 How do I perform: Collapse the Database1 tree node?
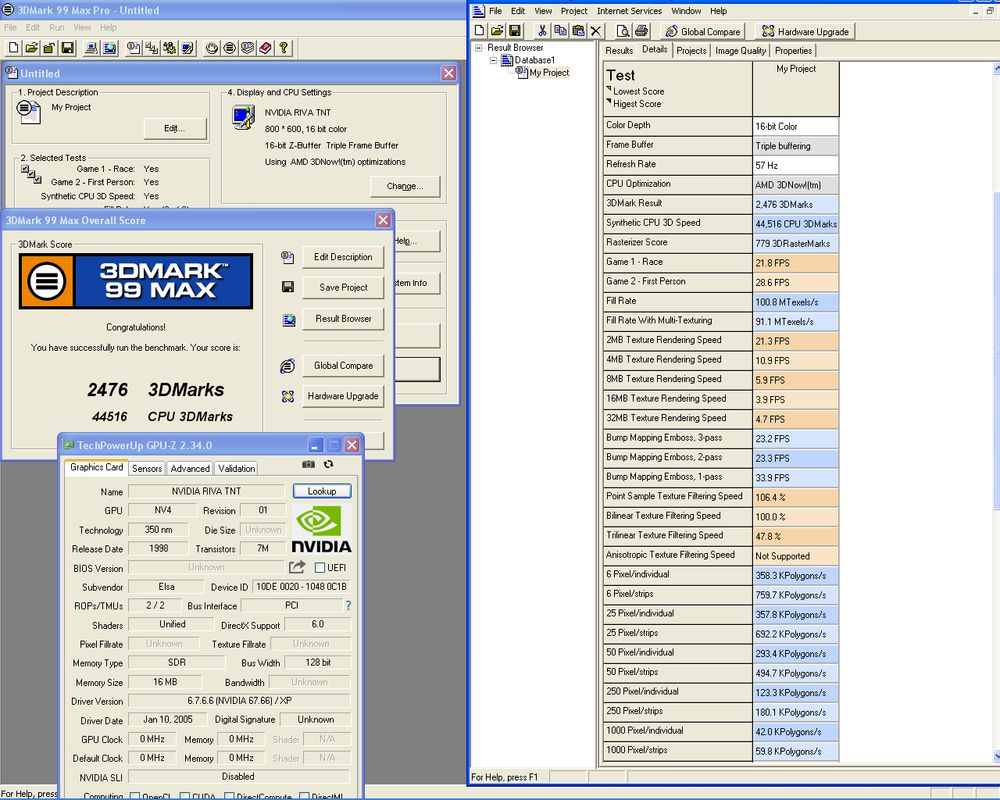[x=493, y=60]
